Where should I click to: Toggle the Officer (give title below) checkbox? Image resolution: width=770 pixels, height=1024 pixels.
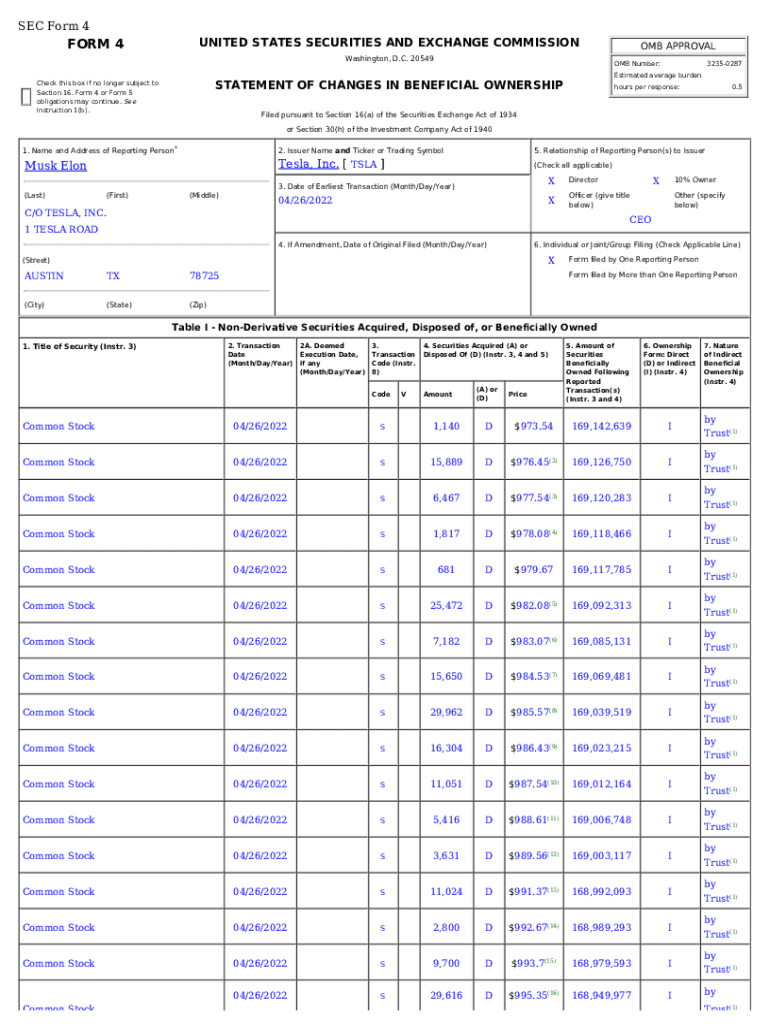click(x=551, y=200)
